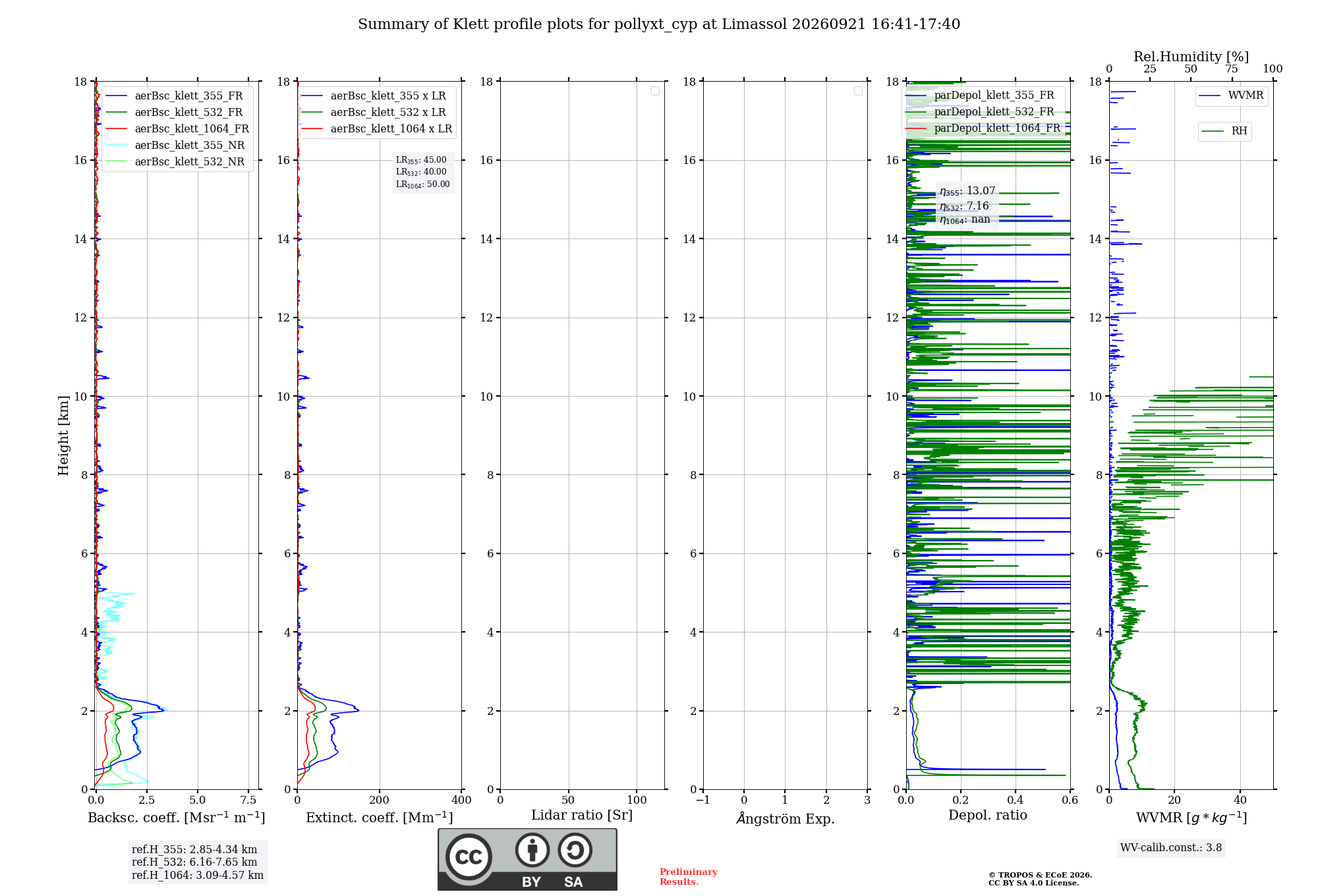The width and height of the screenshot is (1318, 896).
Task: Click the Extinct. coeff. axis label
Action: [380, 818]
